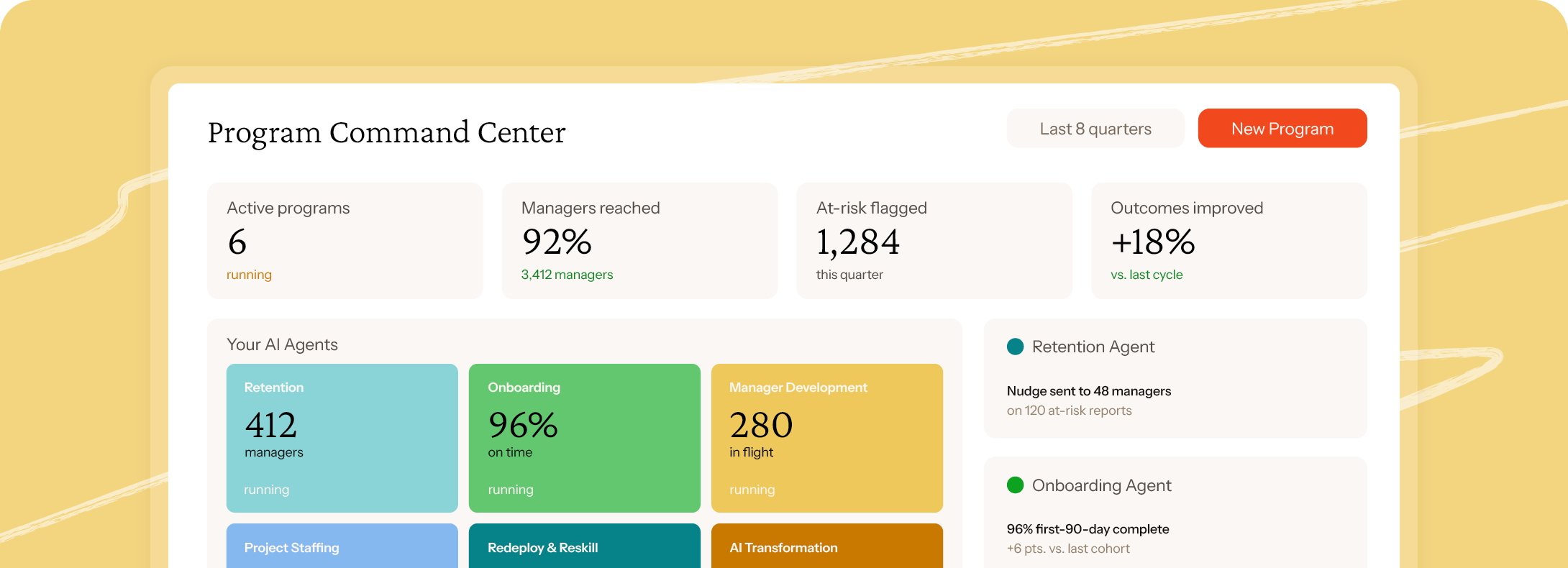Click the +18% outcomes value
The image size is (1568, 568).
coord(1153,242)
